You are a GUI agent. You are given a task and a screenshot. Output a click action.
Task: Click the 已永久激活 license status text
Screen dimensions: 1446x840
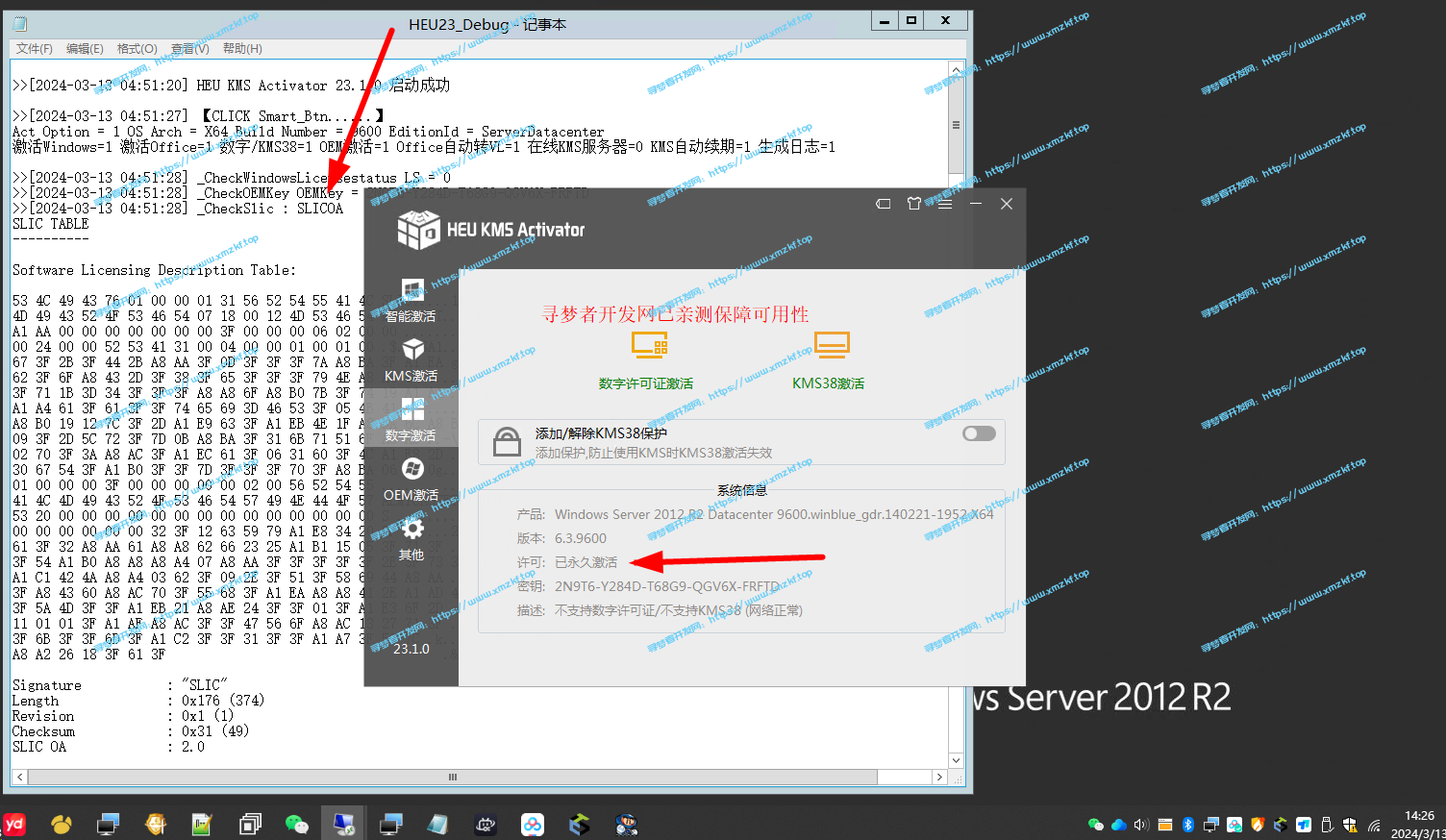586,562
